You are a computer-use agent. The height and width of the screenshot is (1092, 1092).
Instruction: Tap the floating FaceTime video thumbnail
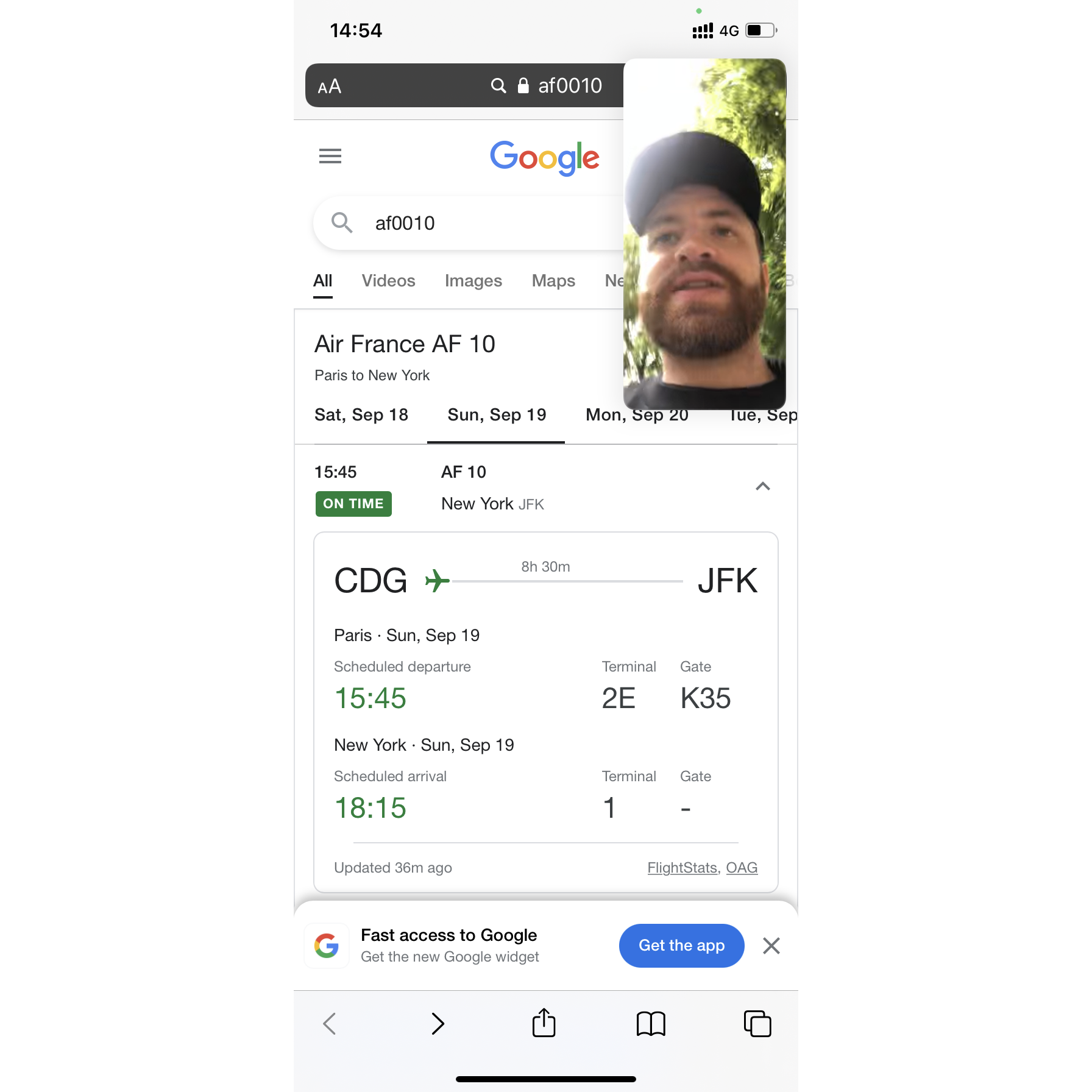(x=705, y=234)
